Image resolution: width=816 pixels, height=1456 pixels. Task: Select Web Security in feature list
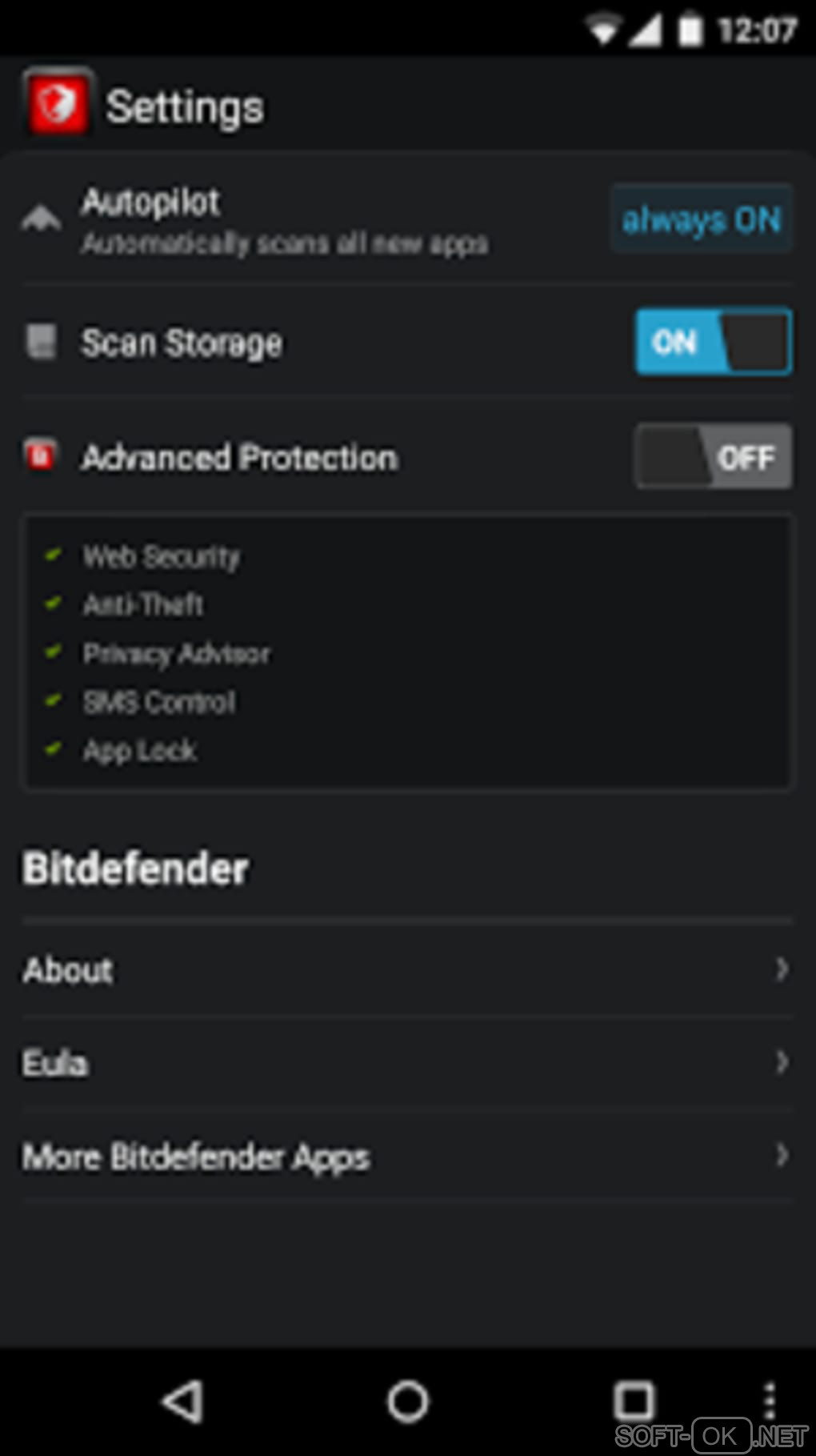tap(162, 556)
